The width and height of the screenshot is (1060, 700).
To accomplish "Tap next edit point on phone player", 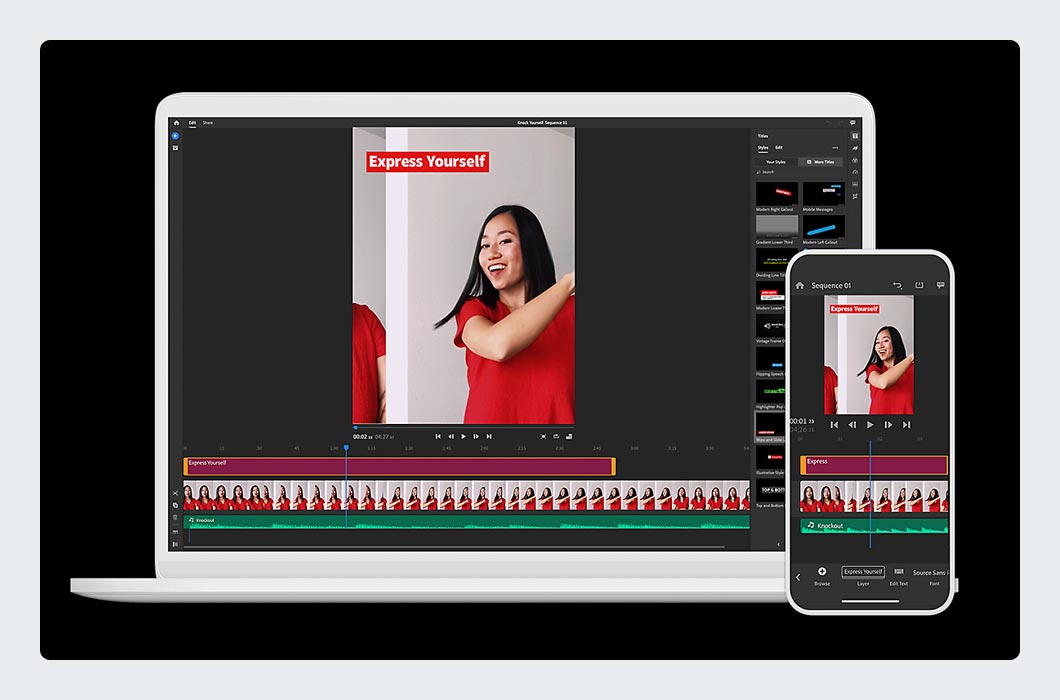I will 907,425.
